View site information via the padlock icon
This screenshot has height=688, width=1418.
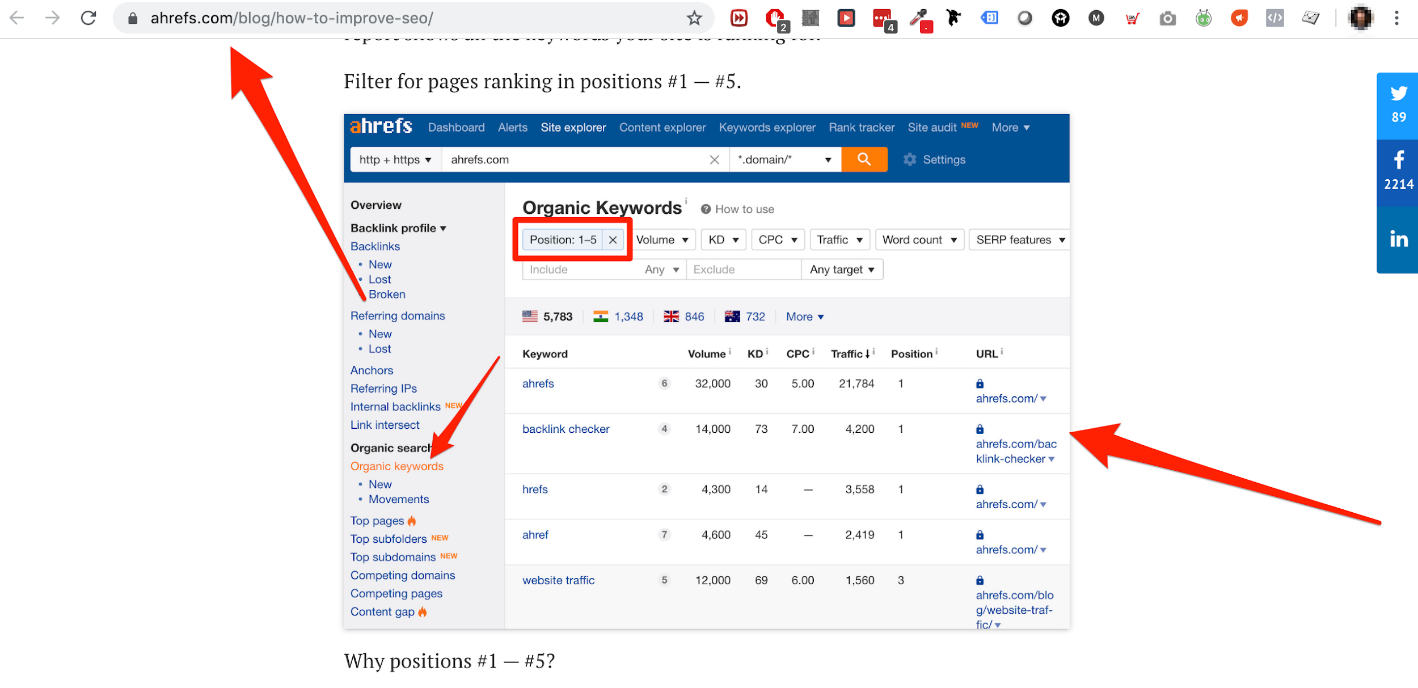[133, 18]
